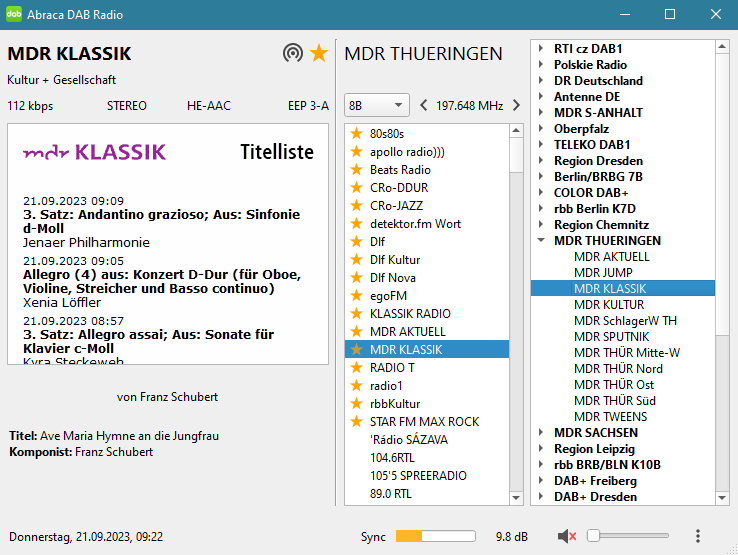The image size is (738, 555).
Task: Select rbbKultur station
Action: [x=427, y=403]
